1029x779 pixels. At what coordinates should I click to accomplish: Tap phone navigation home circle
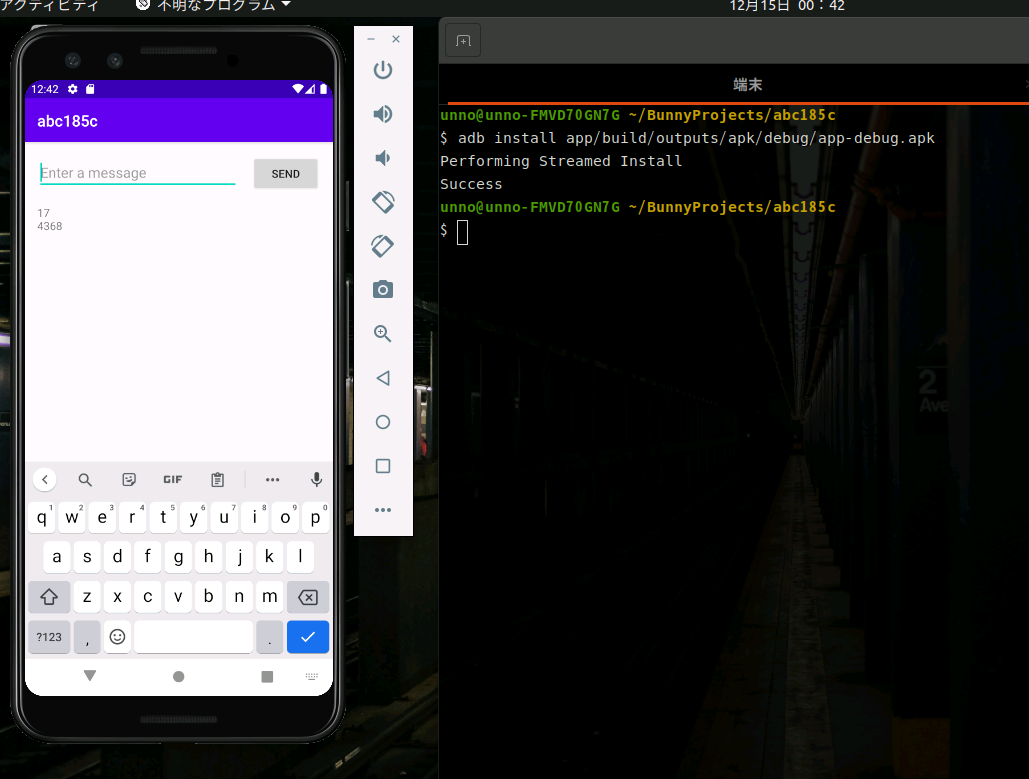pos(178,677)
